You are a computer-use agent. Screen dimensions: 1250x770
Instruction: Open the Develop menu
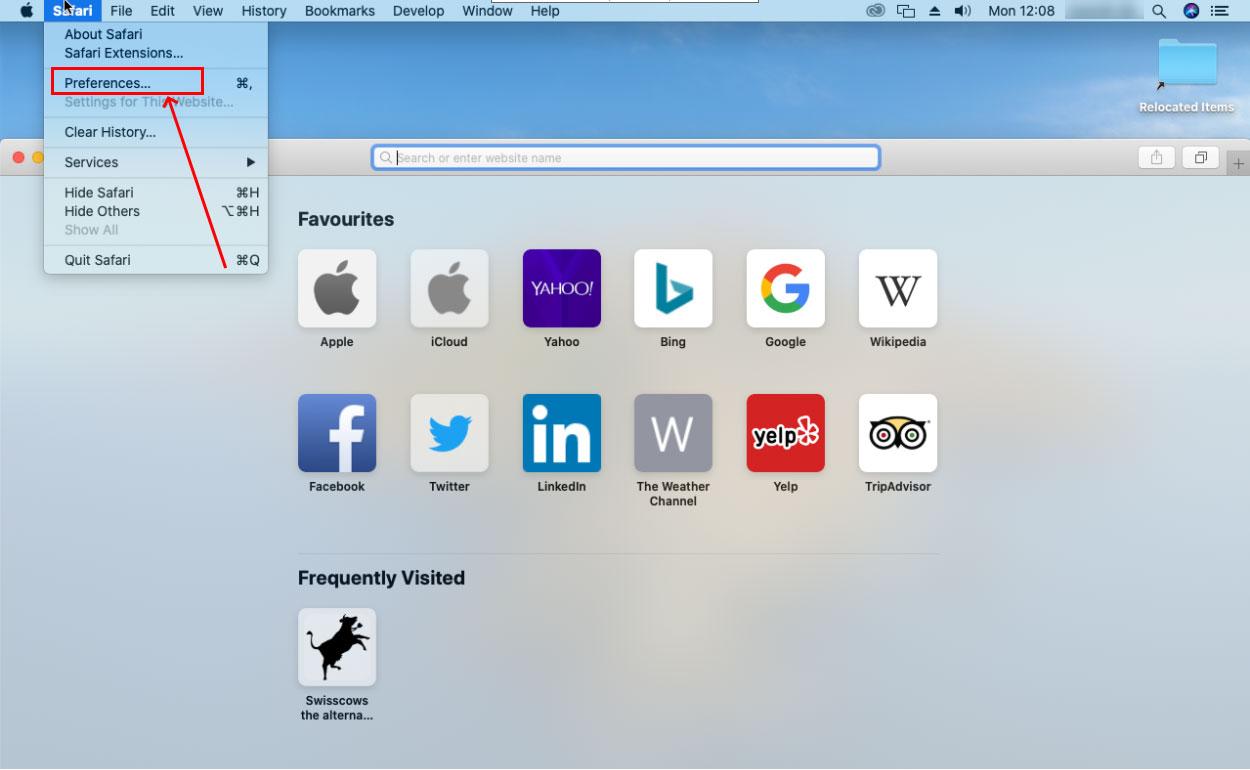click(x=418, y=11)
